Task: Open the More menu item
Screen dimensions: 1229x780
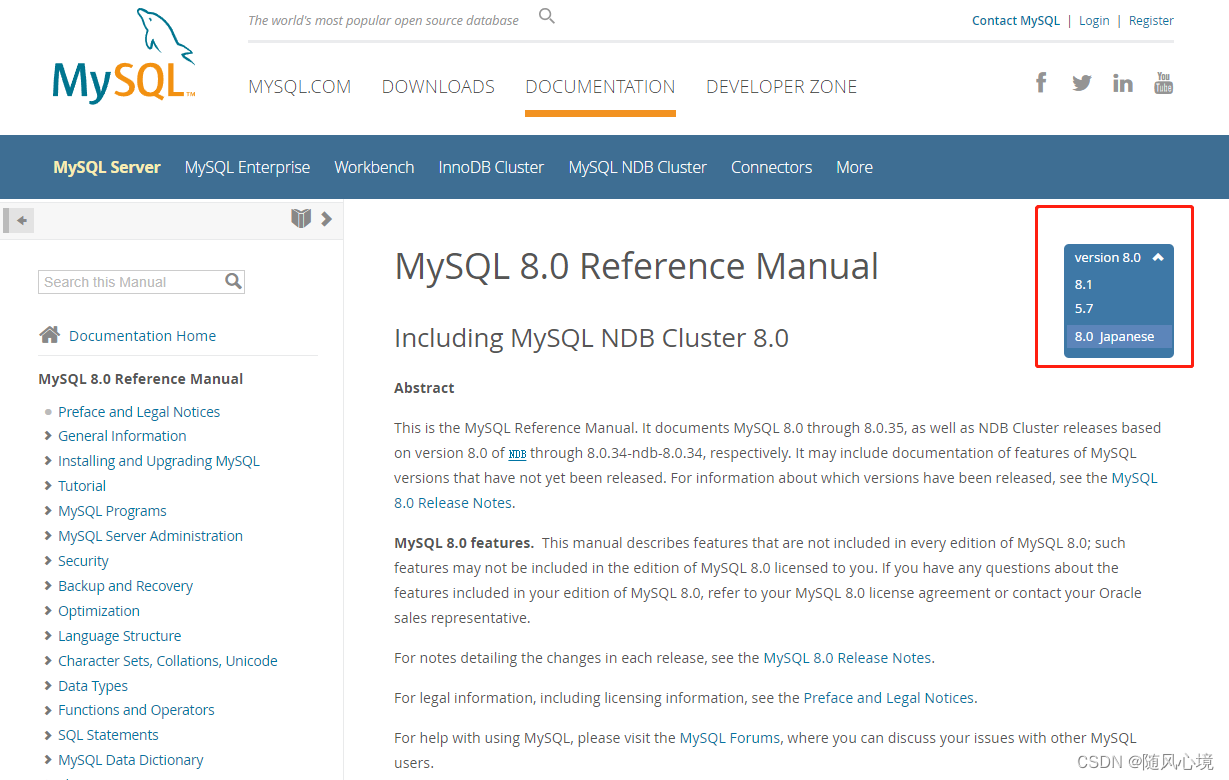Action: [855, 167]
